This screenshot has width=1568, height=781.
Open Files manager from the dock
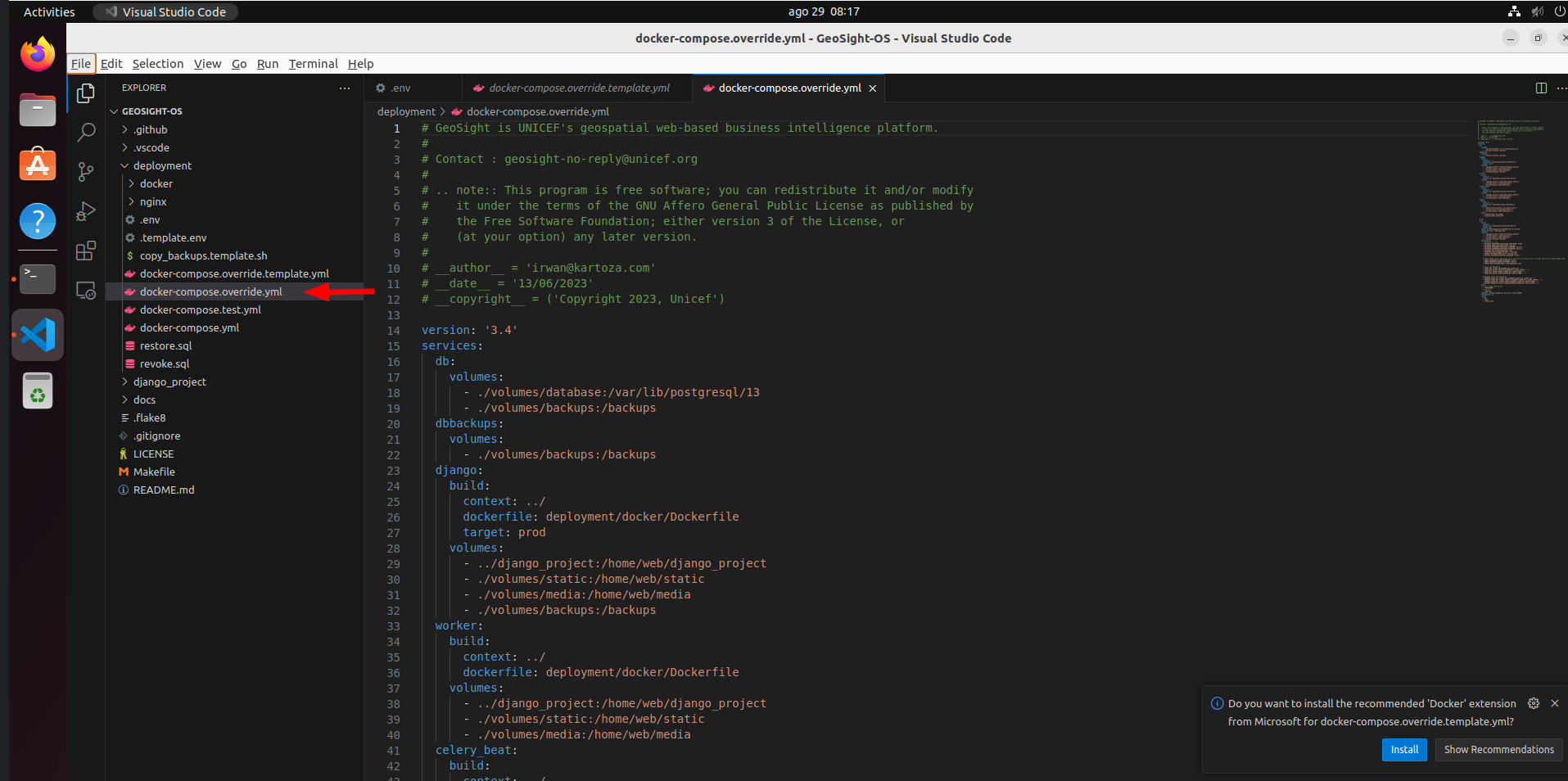click(x=38, y=110)
